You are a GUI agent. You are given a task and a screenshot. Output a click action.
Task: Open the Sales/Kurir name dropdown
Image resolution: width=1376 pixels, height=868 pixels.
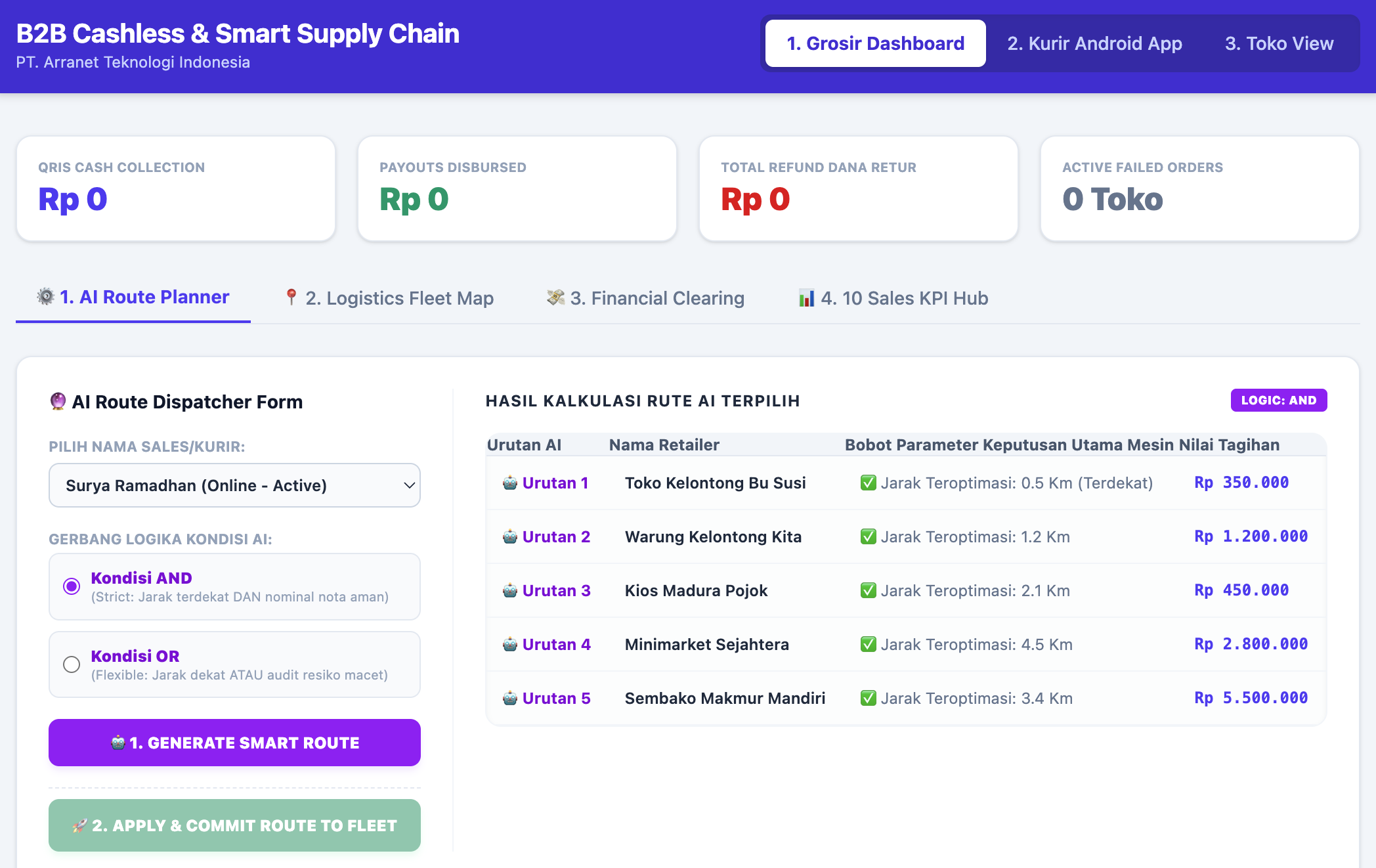click(234, 485)
